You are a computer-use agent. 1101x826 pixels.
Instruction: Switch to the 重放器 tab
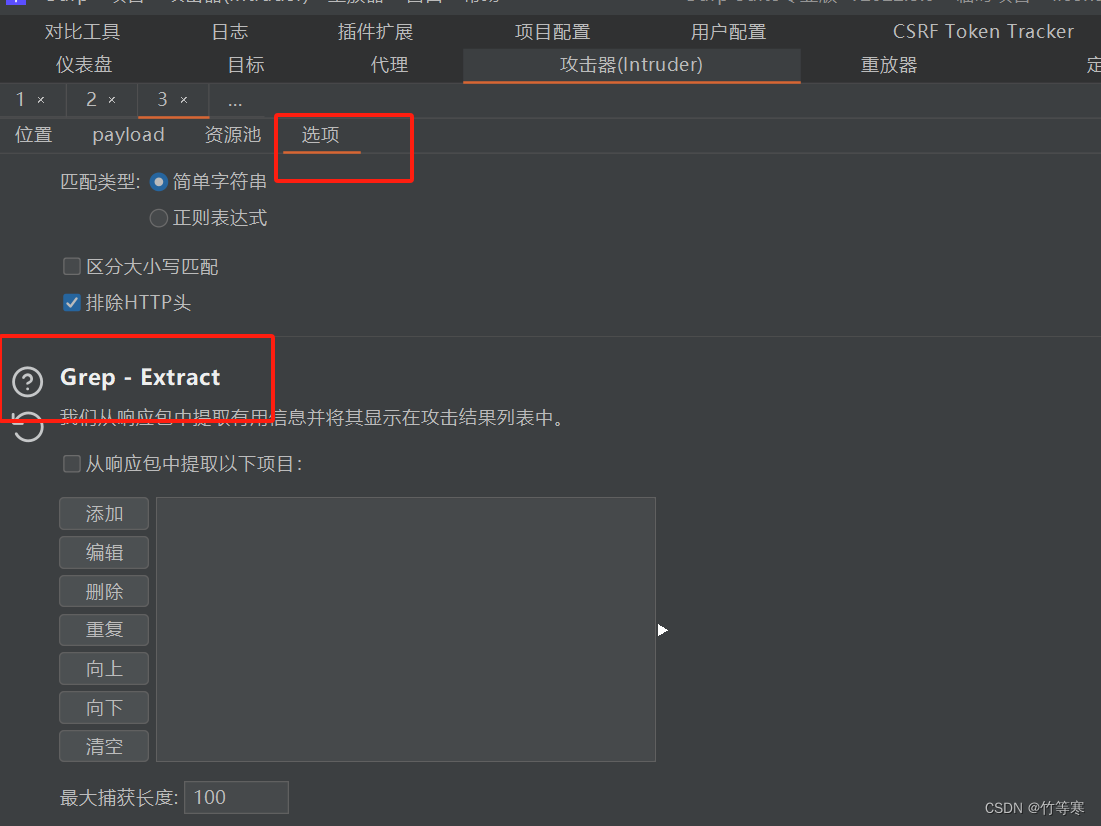[x=889, y=65]
